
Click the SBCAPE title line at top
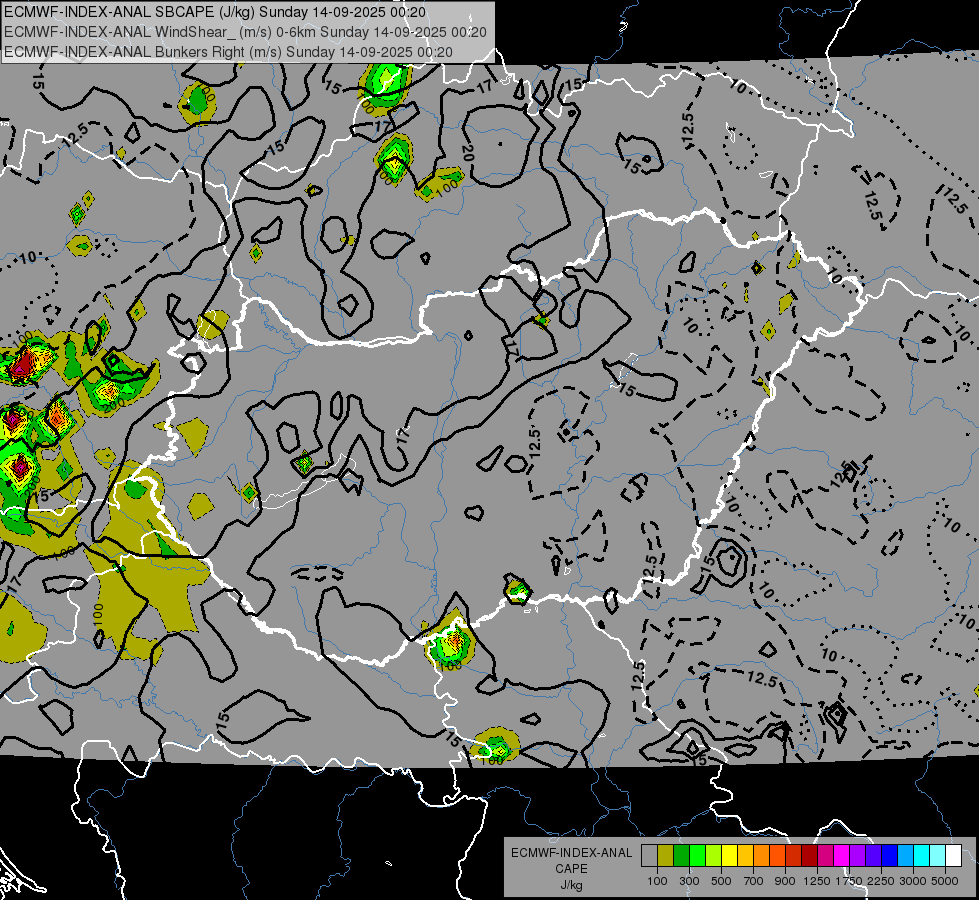tap(215, 12)
